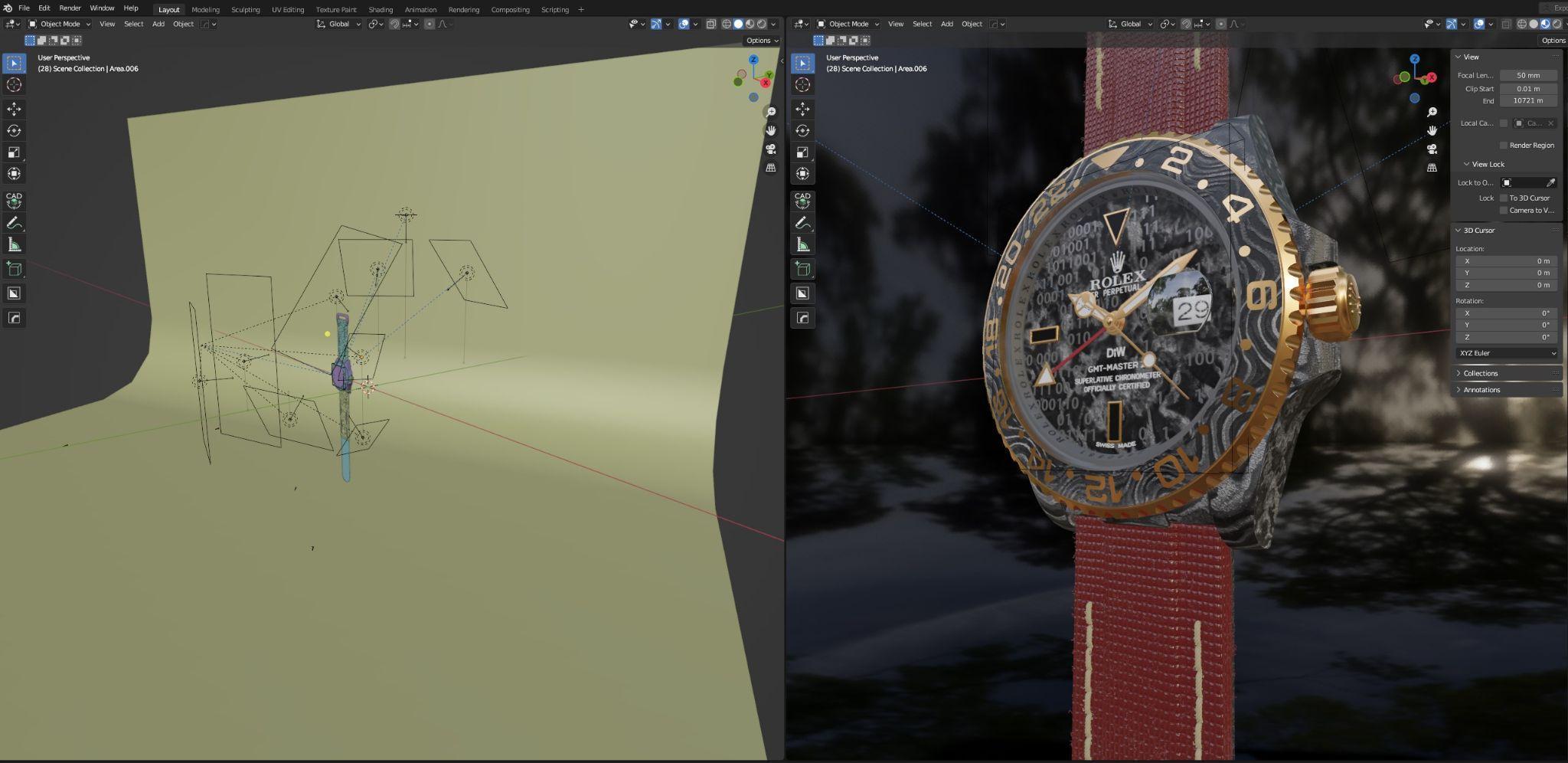Click the Clip Start value field
Image resolution: width=1568 pixels, height=763 pixels.
coord(1528,88)
